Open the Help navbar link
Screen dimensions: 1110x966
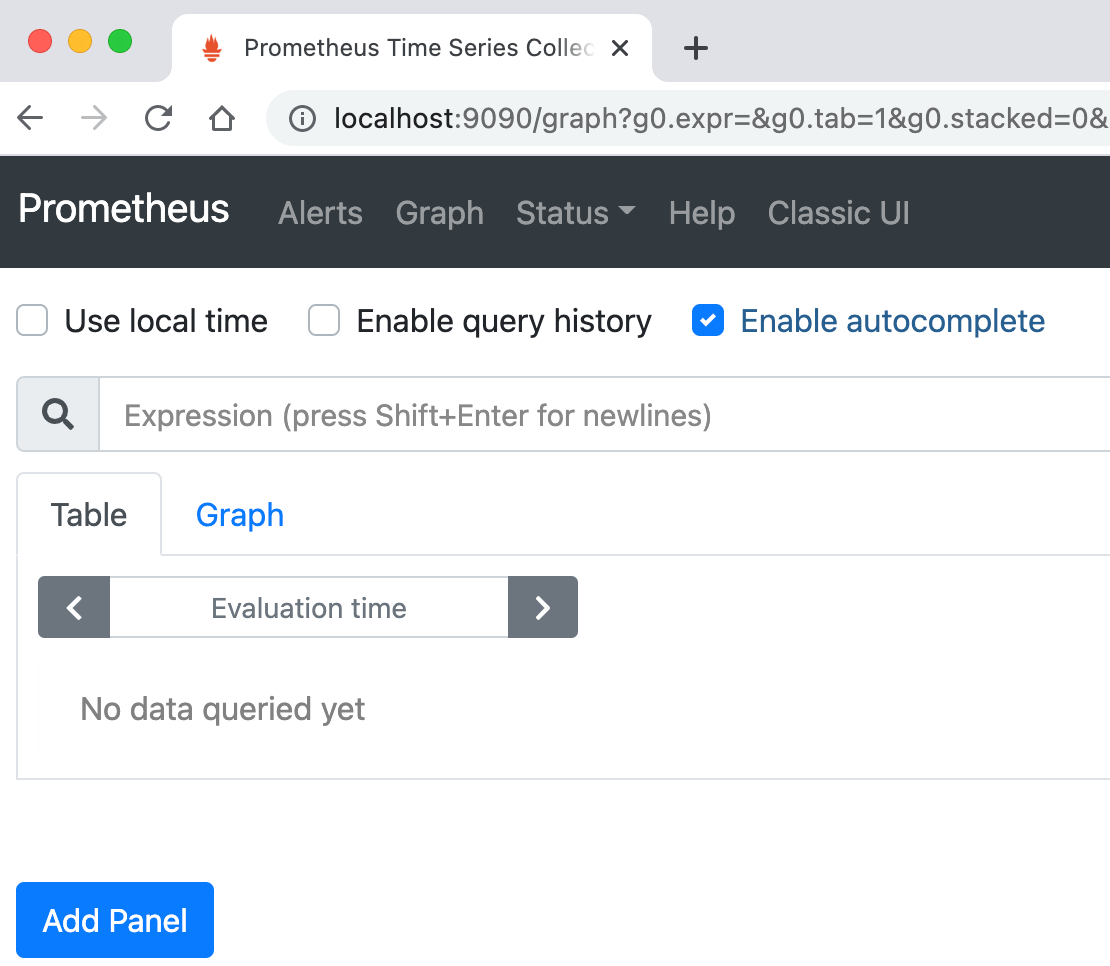click(x=702, y=213)
